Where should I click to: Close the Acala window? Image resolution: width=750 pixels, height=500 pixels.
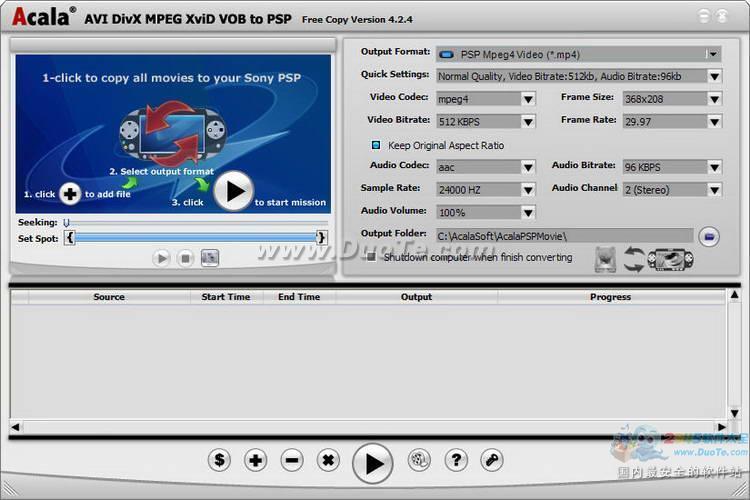[722, 16]
